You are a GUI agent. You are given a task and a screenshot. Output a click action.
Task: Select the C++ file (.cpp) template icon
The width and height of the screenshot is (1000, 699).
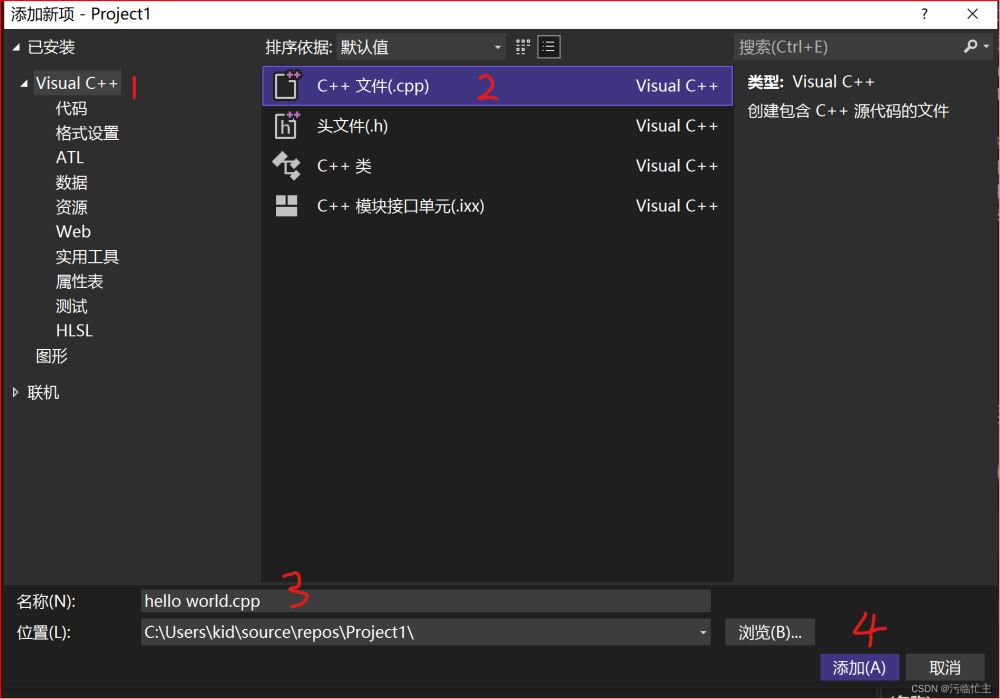tap(287, 86)
